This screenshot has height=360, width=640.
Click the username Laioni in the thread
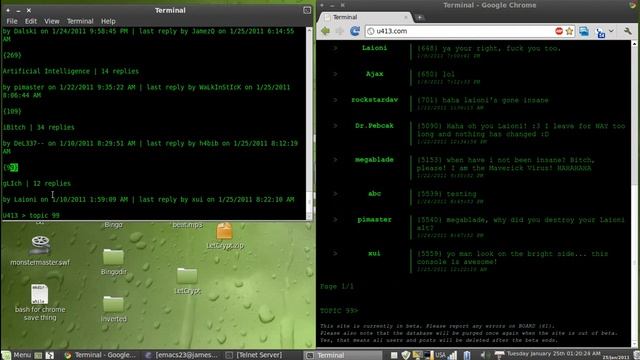(374, 48)
